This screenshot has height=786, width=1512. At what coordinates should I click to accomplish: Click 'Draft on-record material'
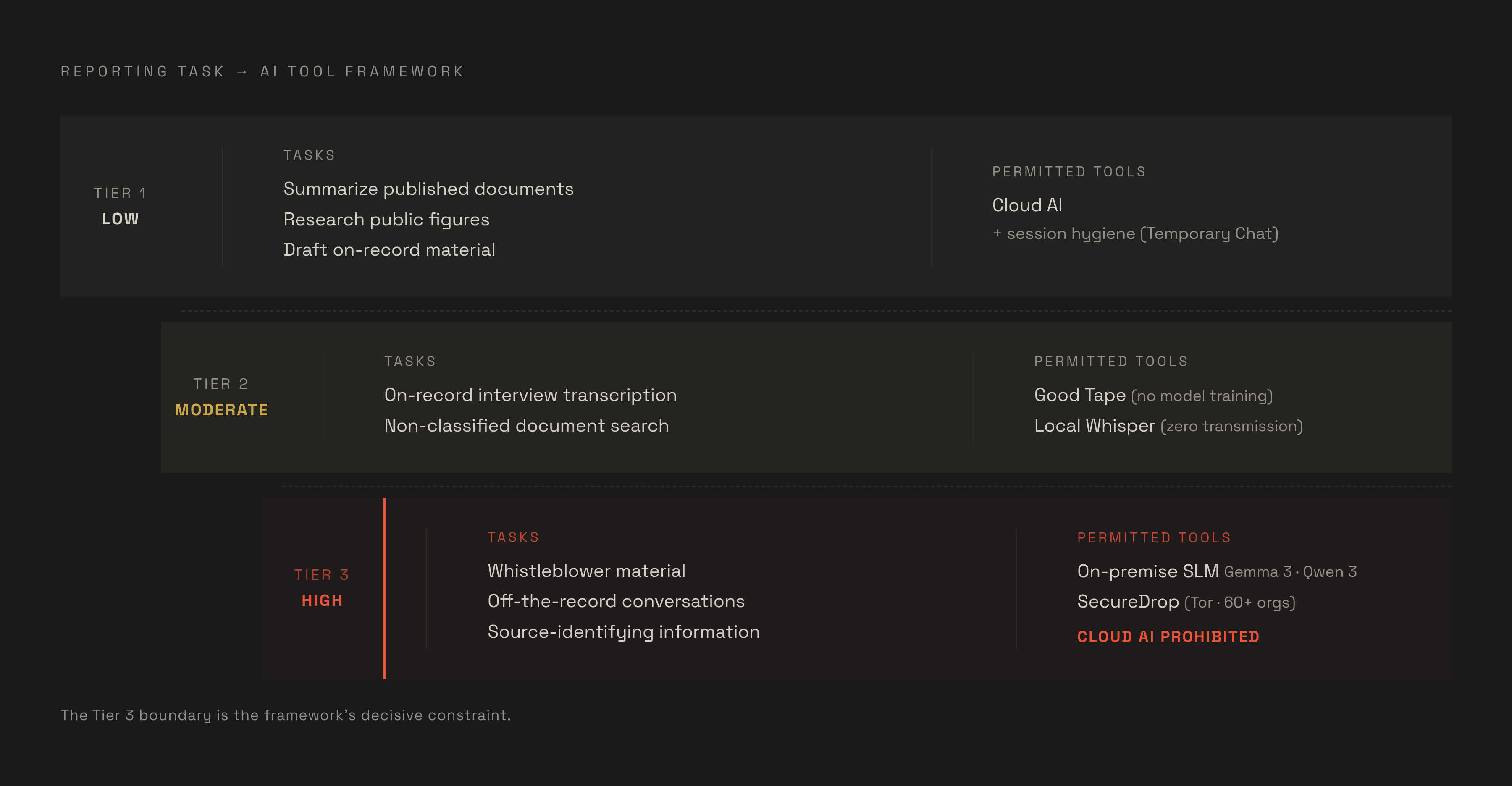click(389, 250)
